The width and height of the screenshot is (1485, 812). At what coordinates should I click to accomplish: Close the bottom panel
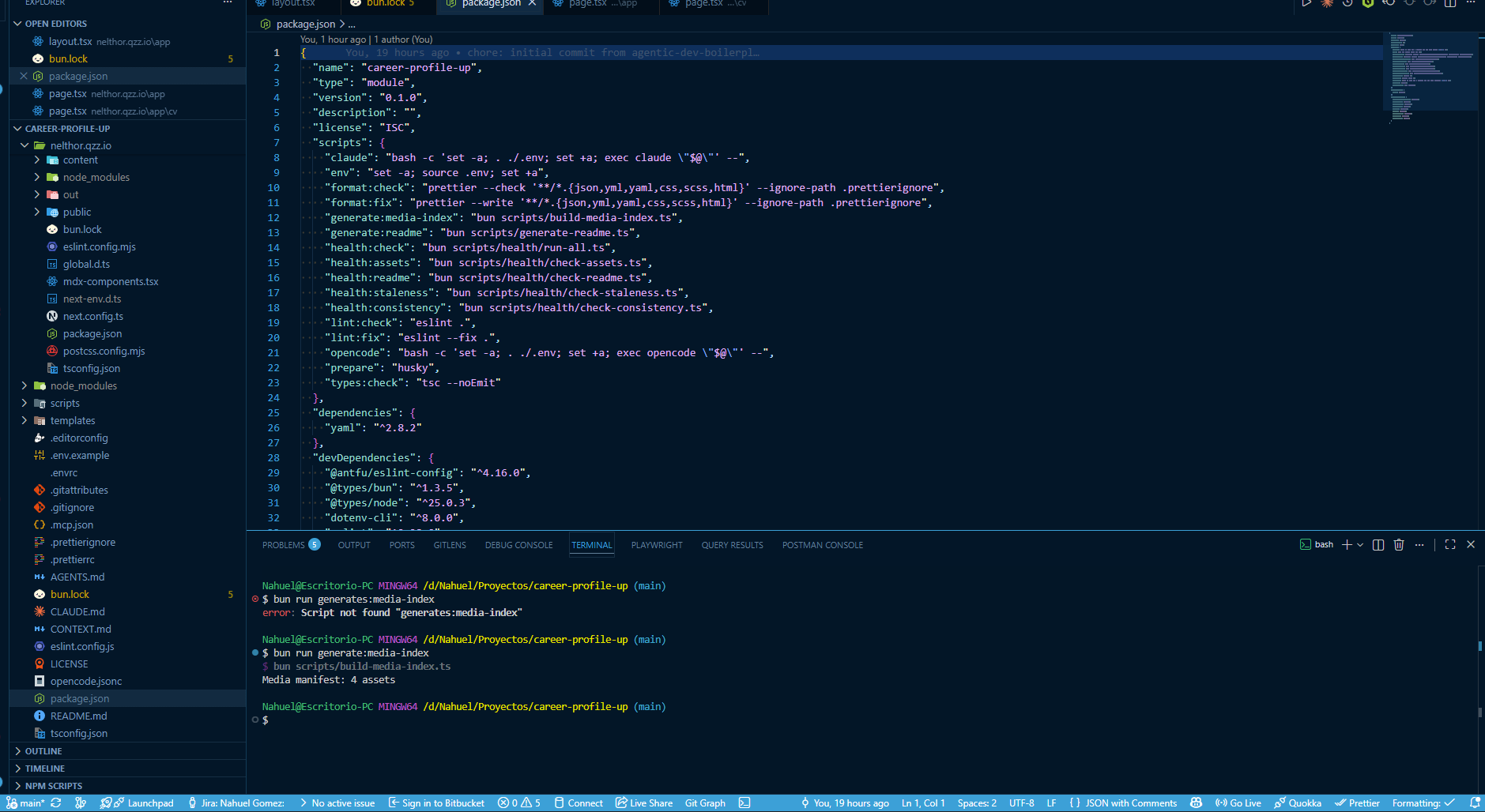[x=1471, y=545]
